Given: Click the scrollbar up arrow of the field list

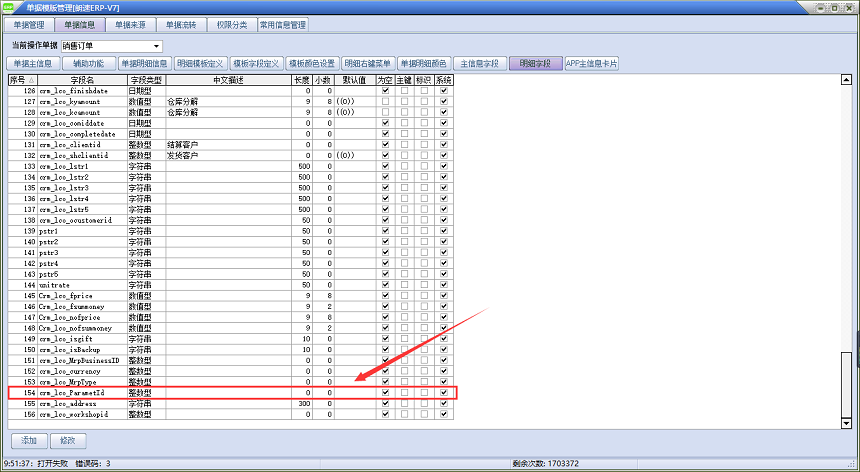Looking at the screenshot, I should tap(848, 79).
